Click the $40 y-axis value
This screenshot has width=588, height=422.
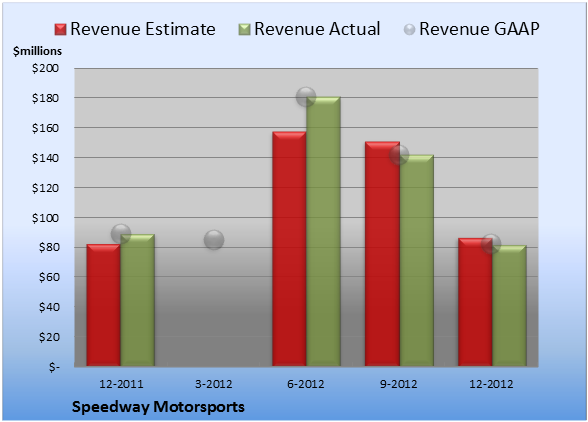tap(49, 307)
